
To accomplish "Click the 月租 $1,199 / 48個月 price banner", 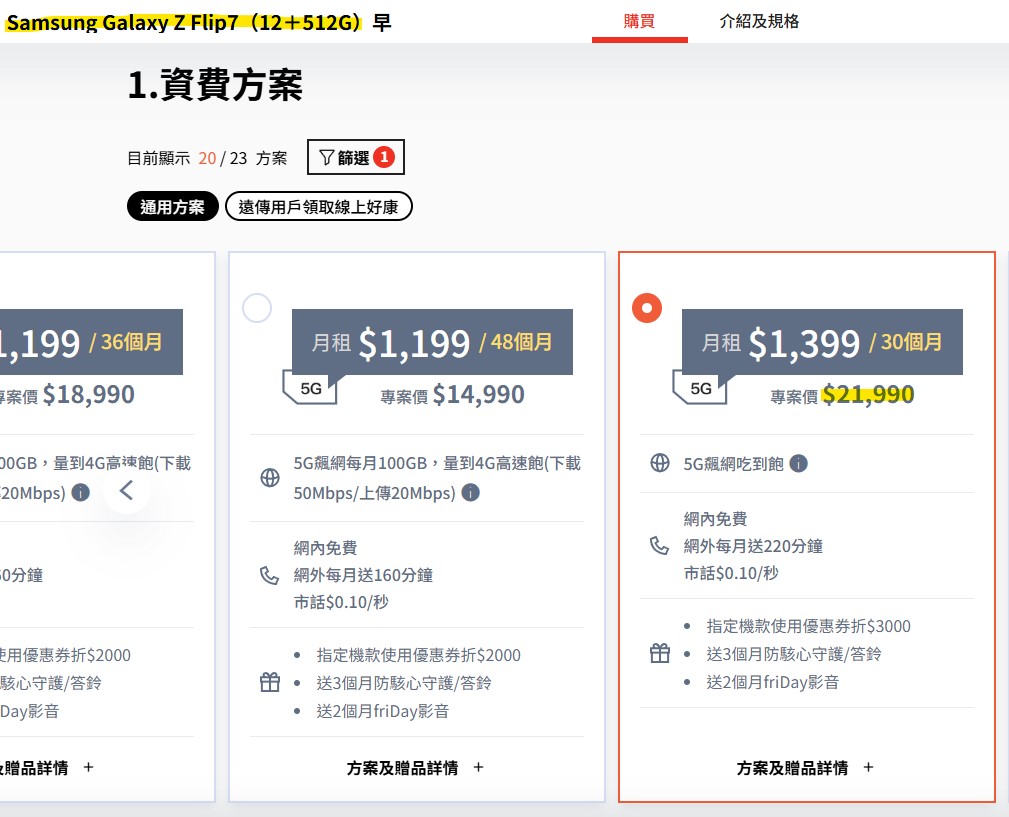I will coord(432,342).
